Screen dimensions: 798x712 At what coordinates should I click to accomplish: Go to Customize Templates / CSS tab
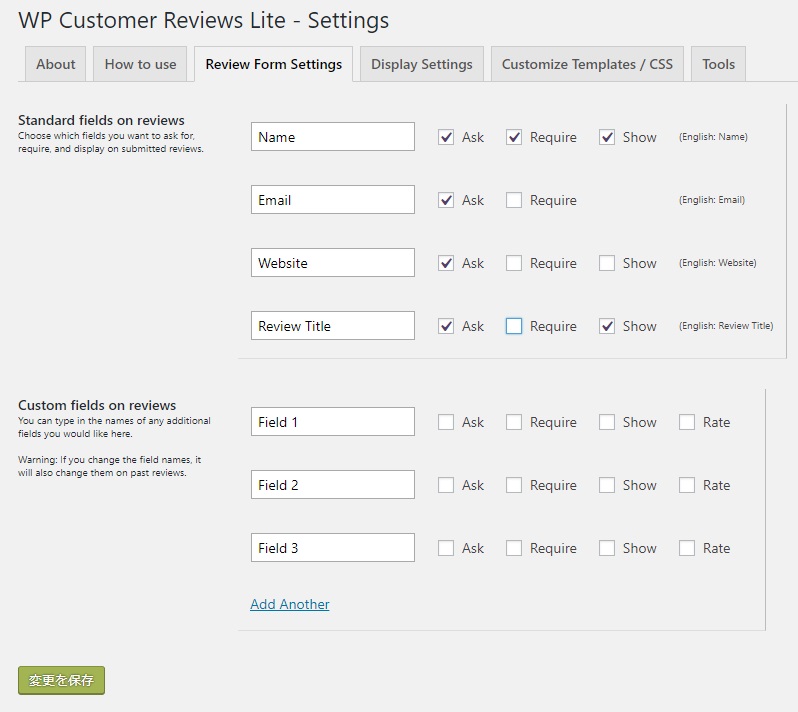pos(587,64)
